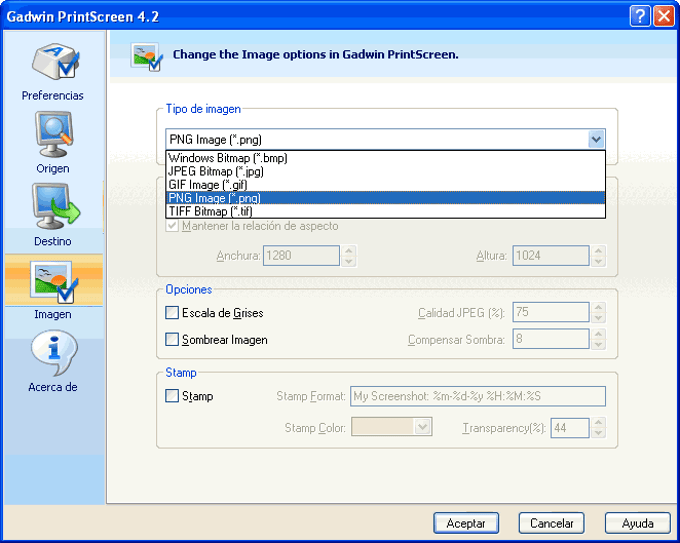Open the Preferencias section icon

55,62
